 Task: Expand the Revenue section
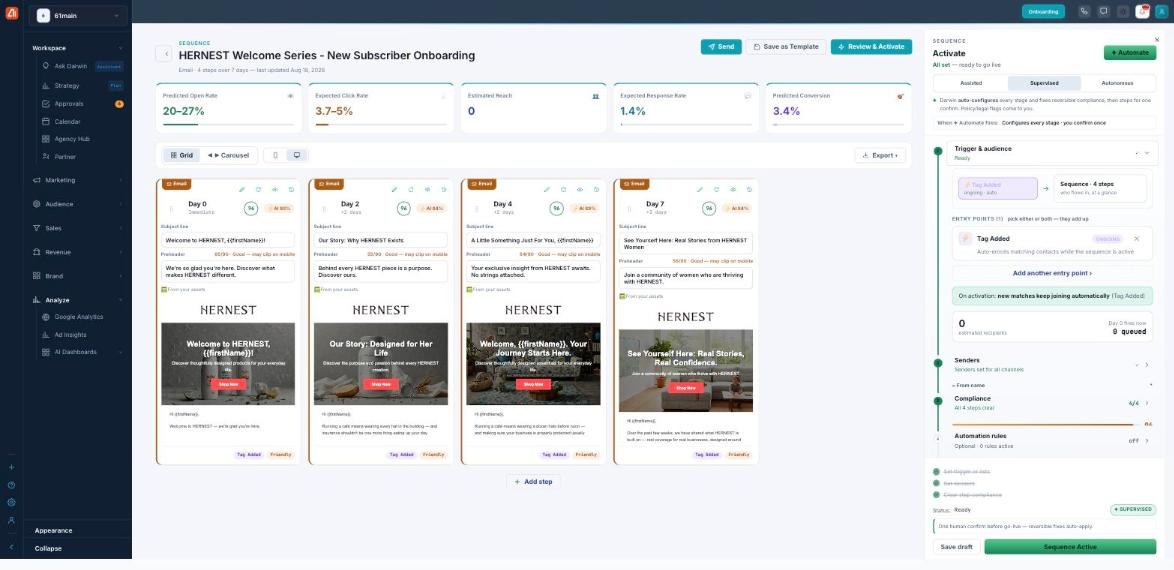click(x=78, y=252)
